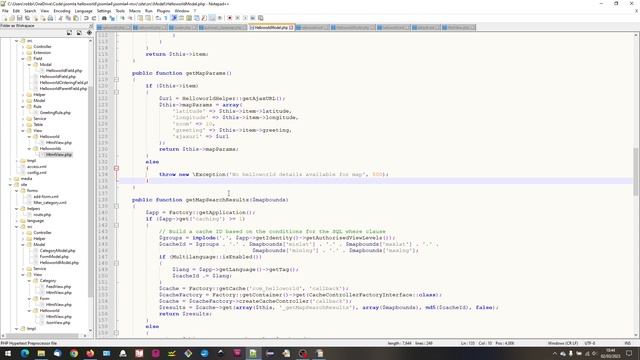The image size is (640, 360).
Task: Click the Save Recorded Macro icon
Action: coord(260,18)
